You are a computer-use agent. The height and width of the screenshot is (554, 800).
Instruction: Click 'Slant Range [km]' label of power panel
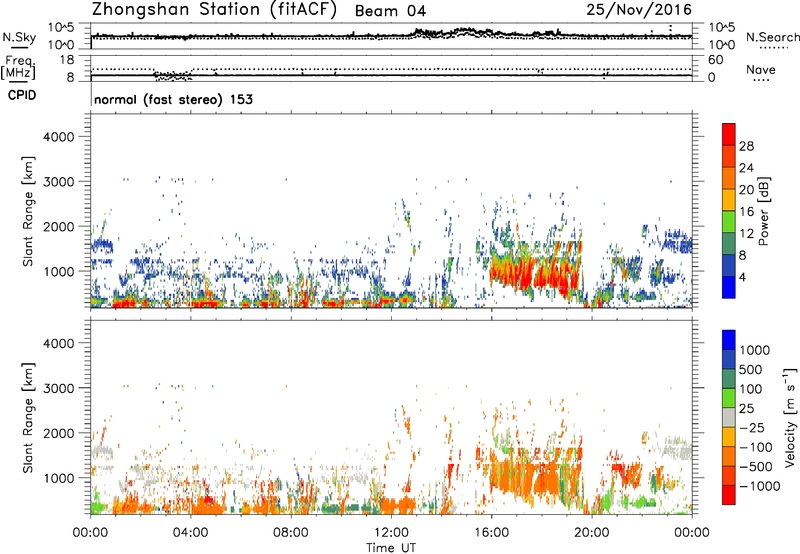point(28,211)
